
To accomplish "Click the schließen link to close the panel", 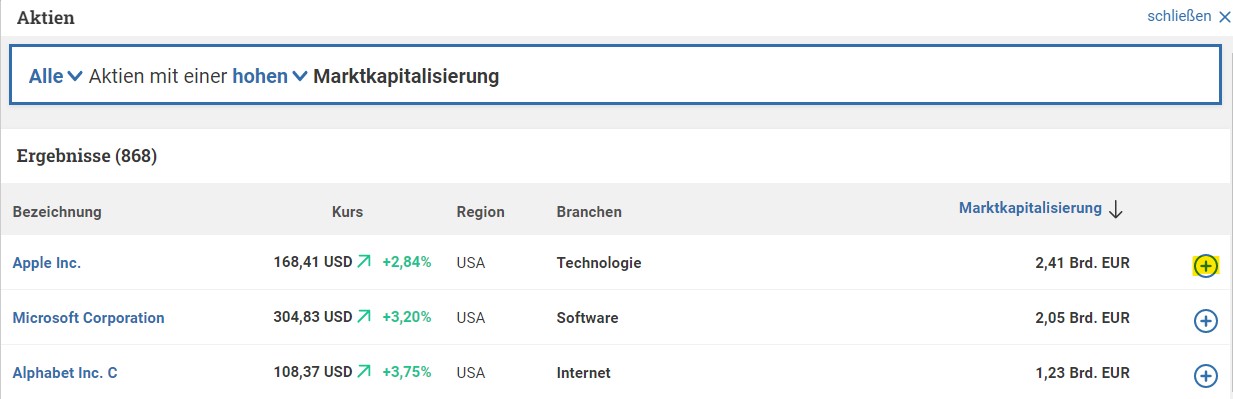I will [1180, 16].
